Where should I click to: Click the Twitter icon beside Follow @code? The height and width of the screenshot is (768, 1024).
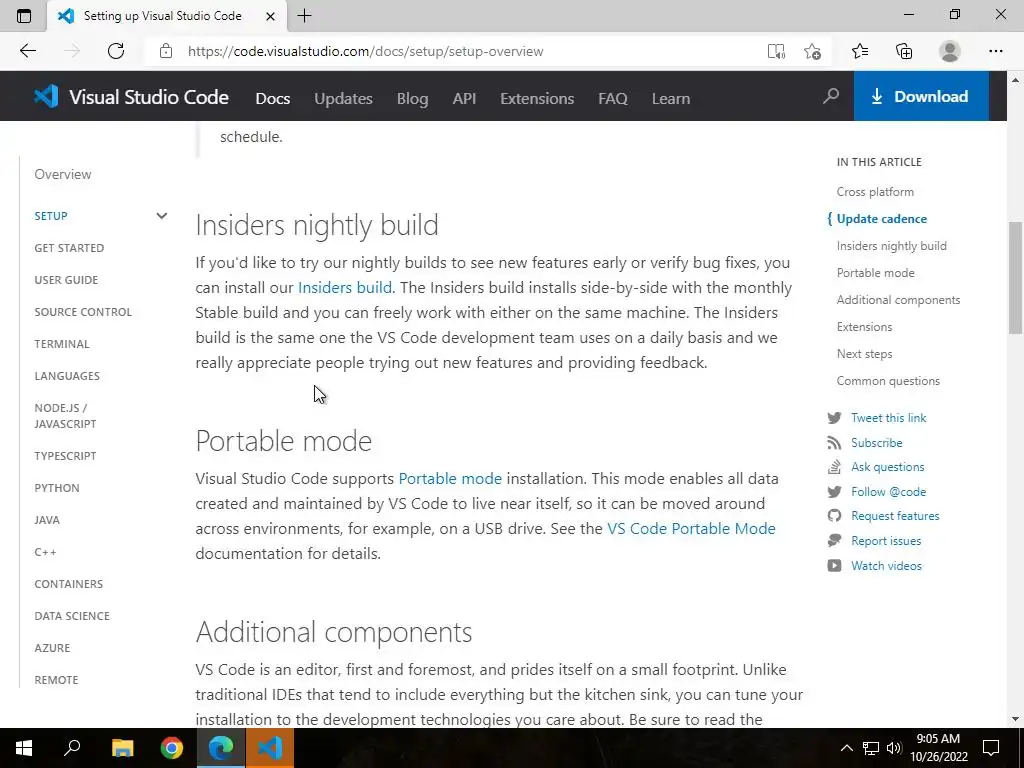[834, 492]
